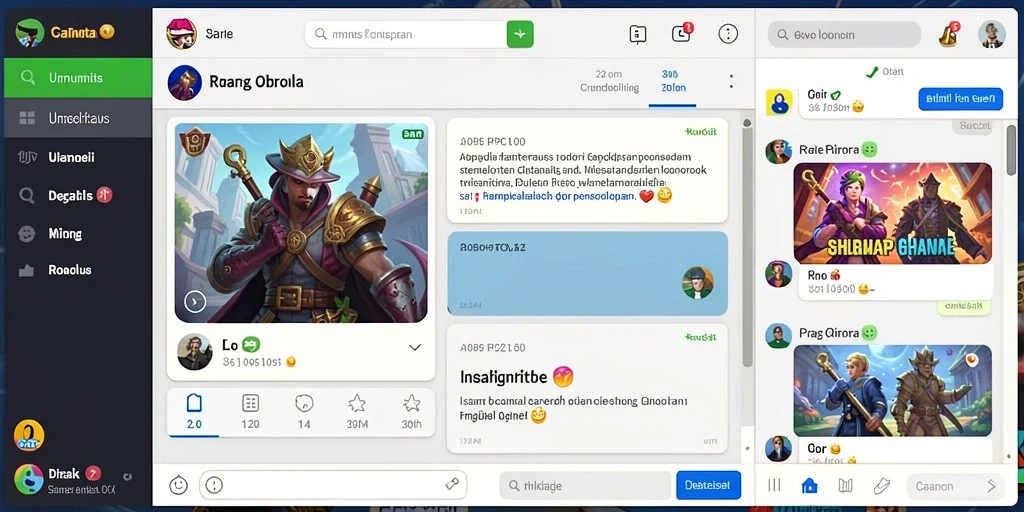1024x512 pixels.
Task: Click the arrow right of Caanon
Action: 991,486
